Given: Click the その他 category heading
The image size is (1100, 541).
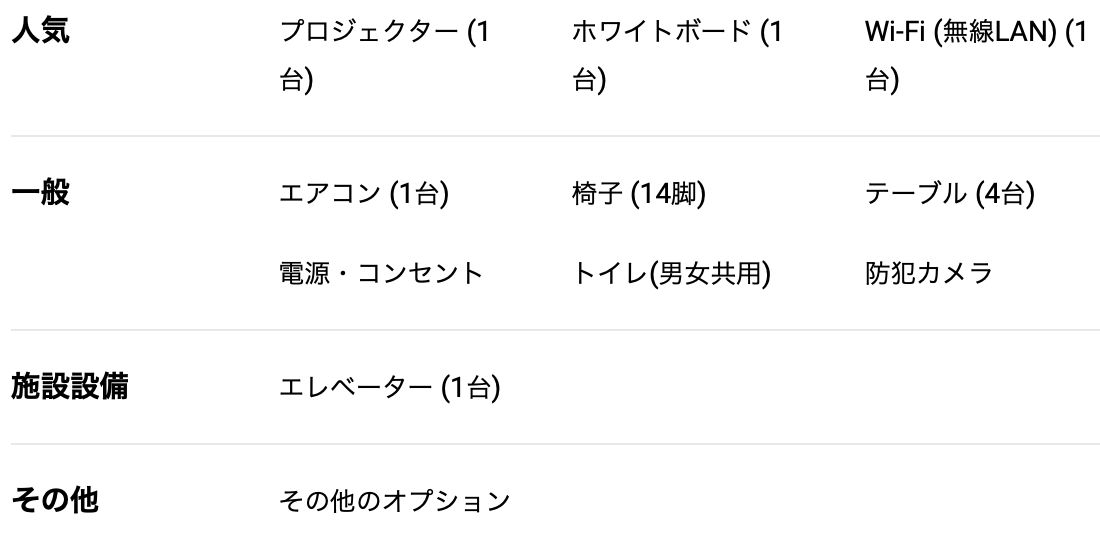Looking at the screenshot, I should (x=55, y=500).
